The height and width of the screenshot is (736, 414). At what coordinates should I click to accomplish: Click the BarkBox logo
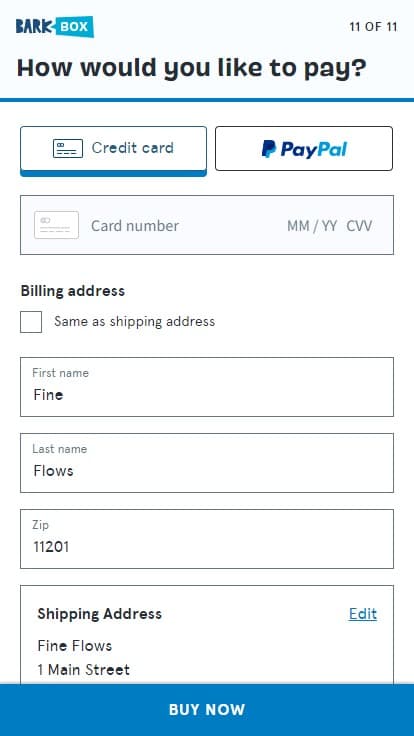[x=54, y=26]
